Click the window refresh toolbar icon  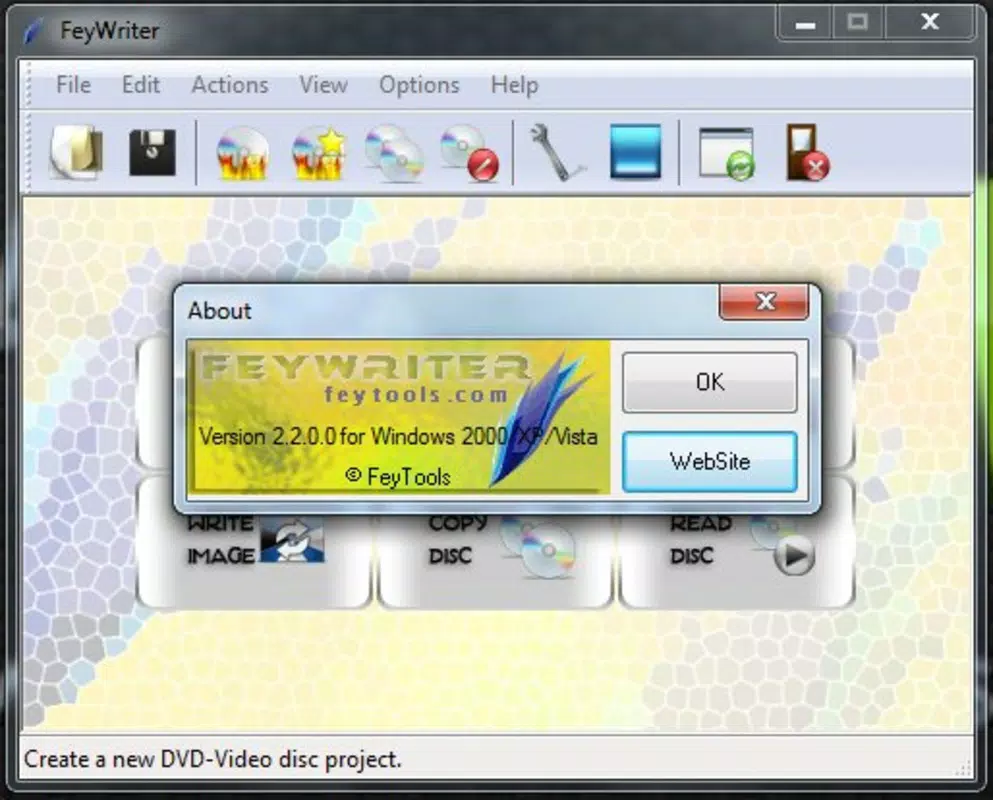[726, 153]
